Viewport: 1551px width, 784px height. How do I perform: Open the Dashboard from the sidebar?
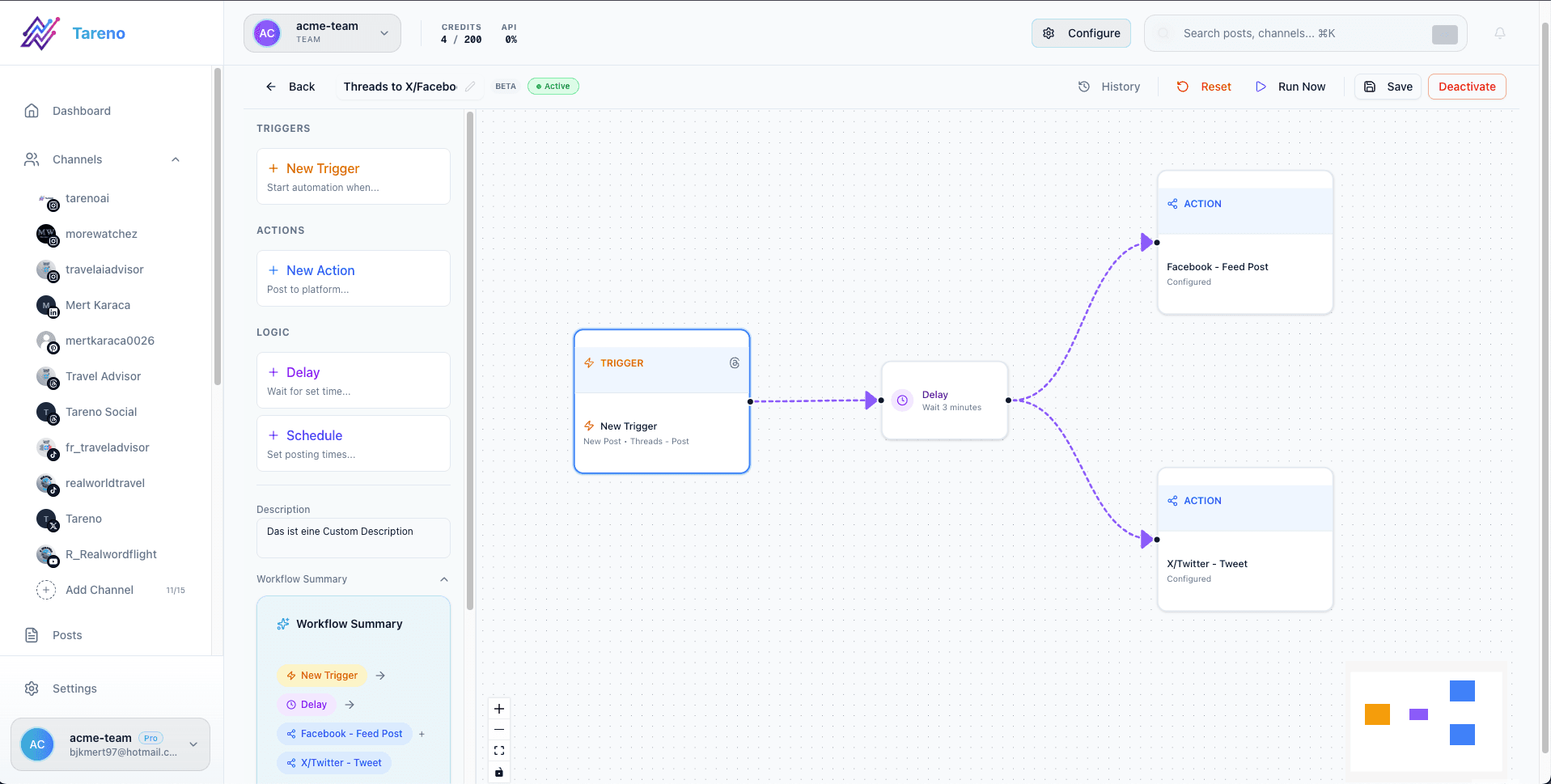[x=80, y=111]
